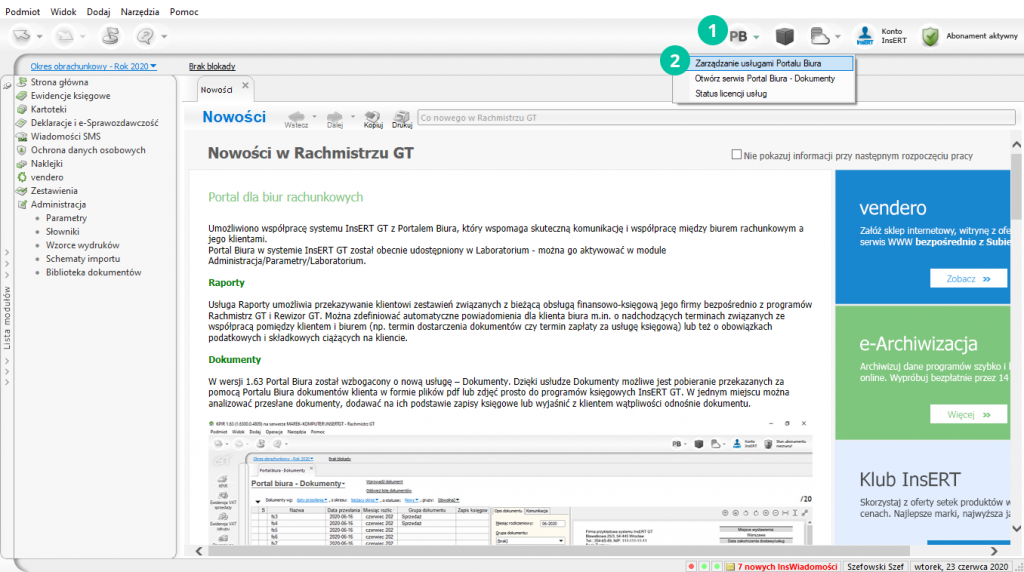Click the Kopiuj icon in Nowości toolbar
This screenshot has height=572, width=1024.
373,119
